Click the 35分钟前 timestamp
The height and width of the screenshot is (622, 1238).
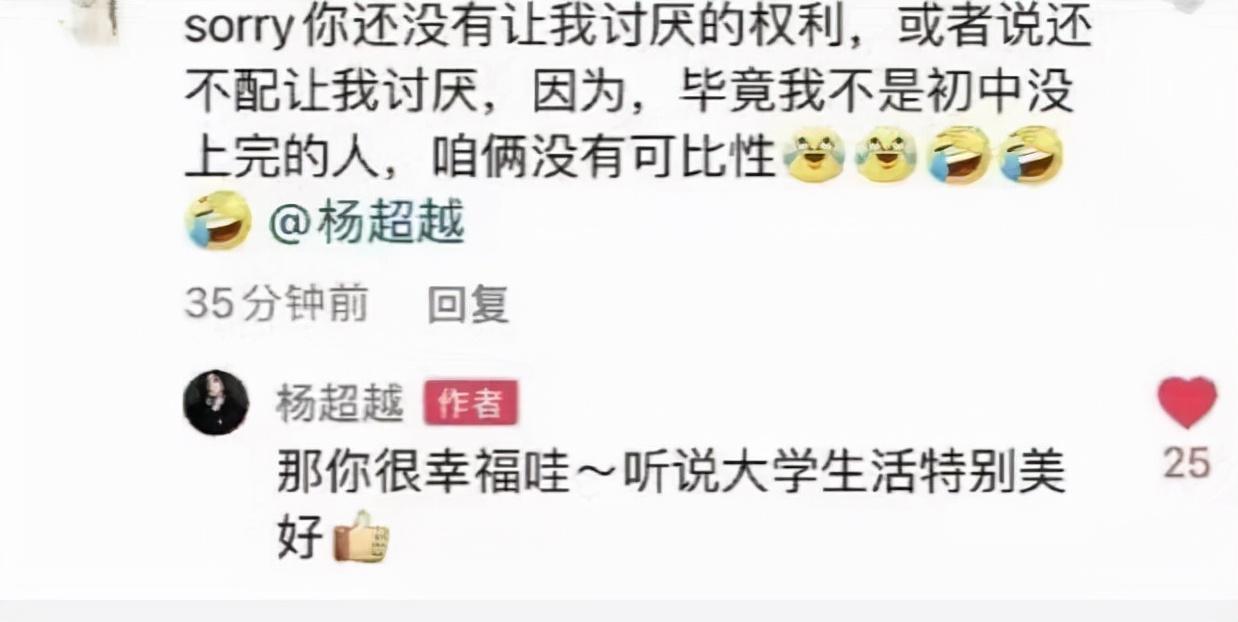pyautogui.click(x=276, y=304)
